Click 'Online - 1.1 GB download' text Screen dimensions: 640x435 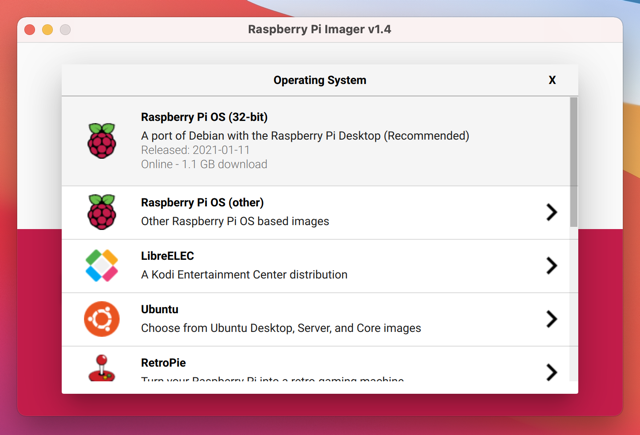pos(204,164)
